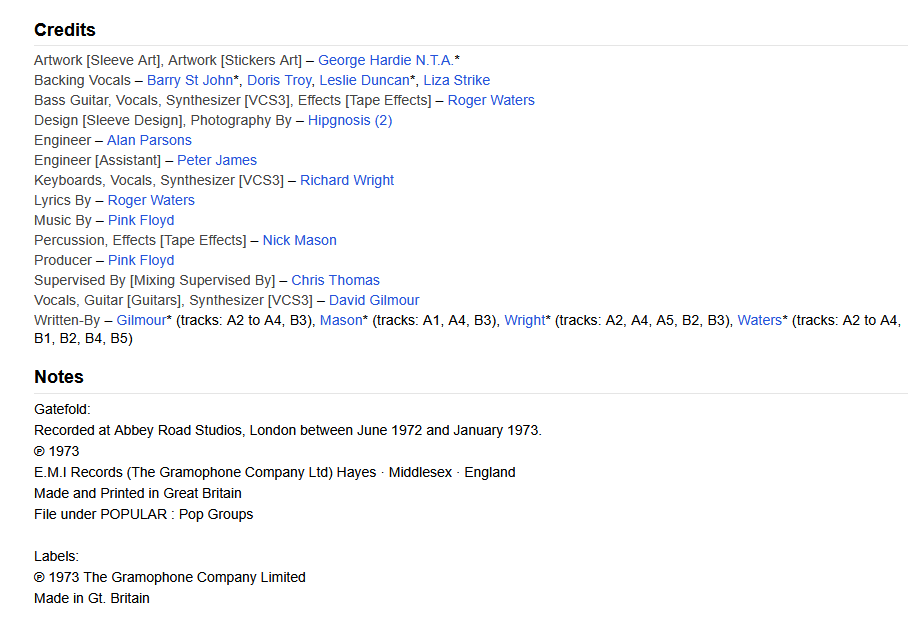The image size is (914, 622).
Task: Open the Liza Strike link
Action: pos(456,80)
